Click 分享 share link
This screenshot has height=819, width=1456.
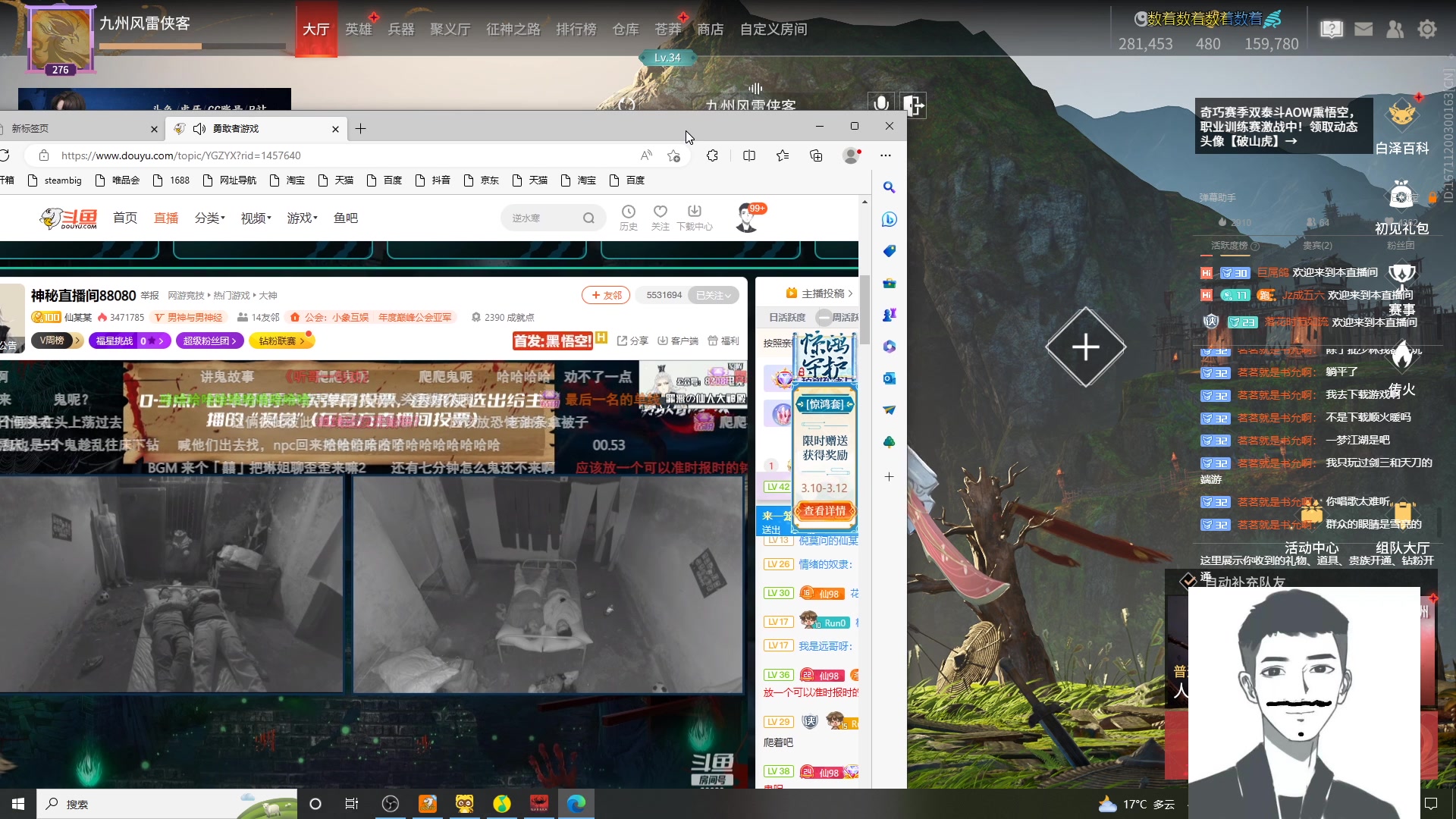pyautogui.click(x=633, y=341)
